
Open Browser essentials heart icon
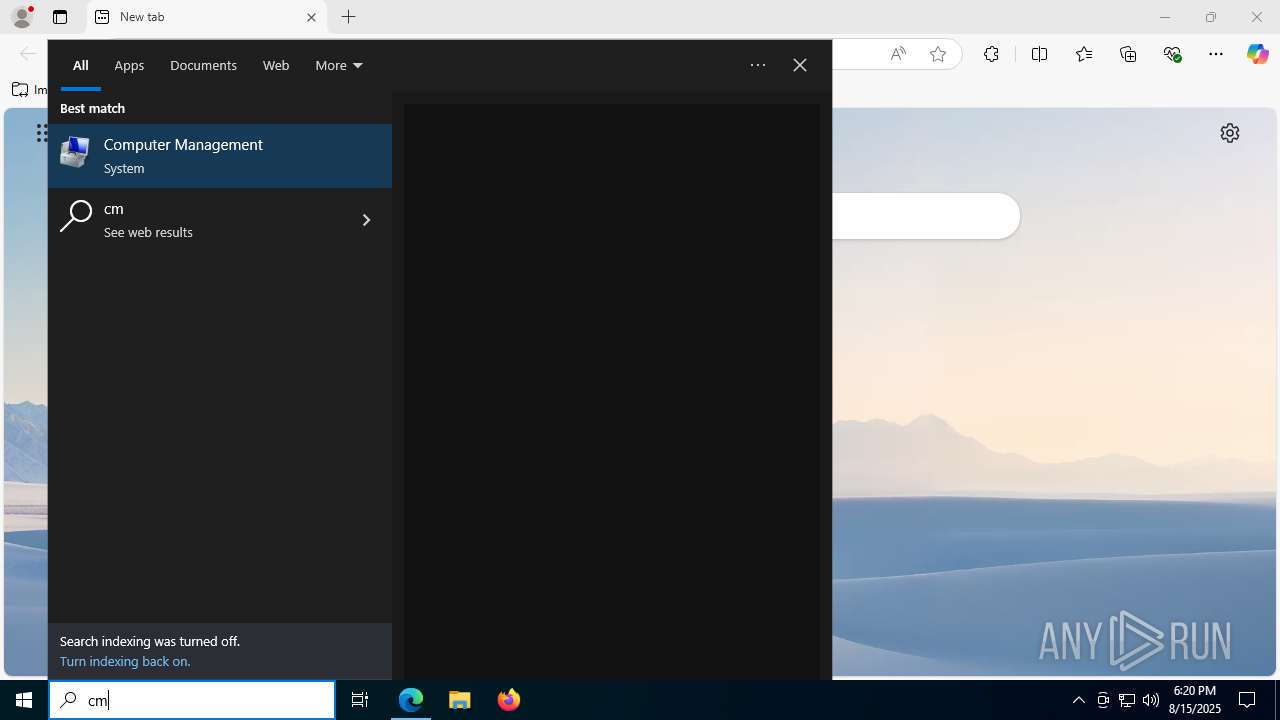click(1172, 54)
